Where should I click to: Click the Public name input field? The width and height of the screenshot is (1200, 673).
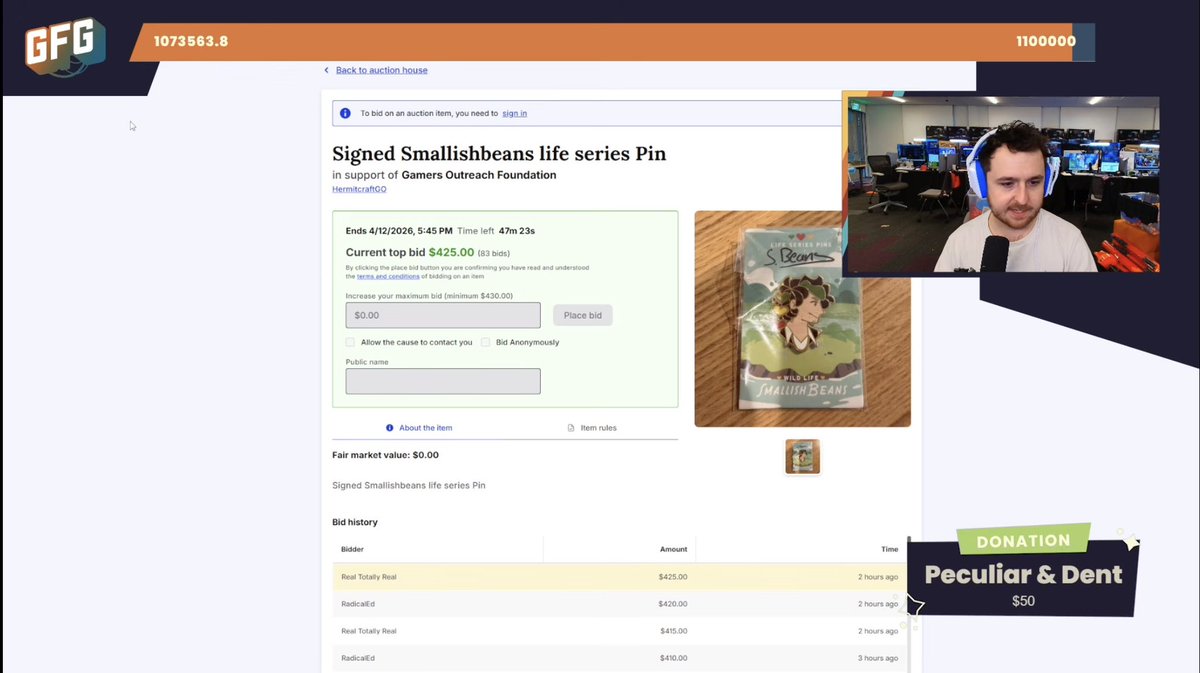pos(443,381)
